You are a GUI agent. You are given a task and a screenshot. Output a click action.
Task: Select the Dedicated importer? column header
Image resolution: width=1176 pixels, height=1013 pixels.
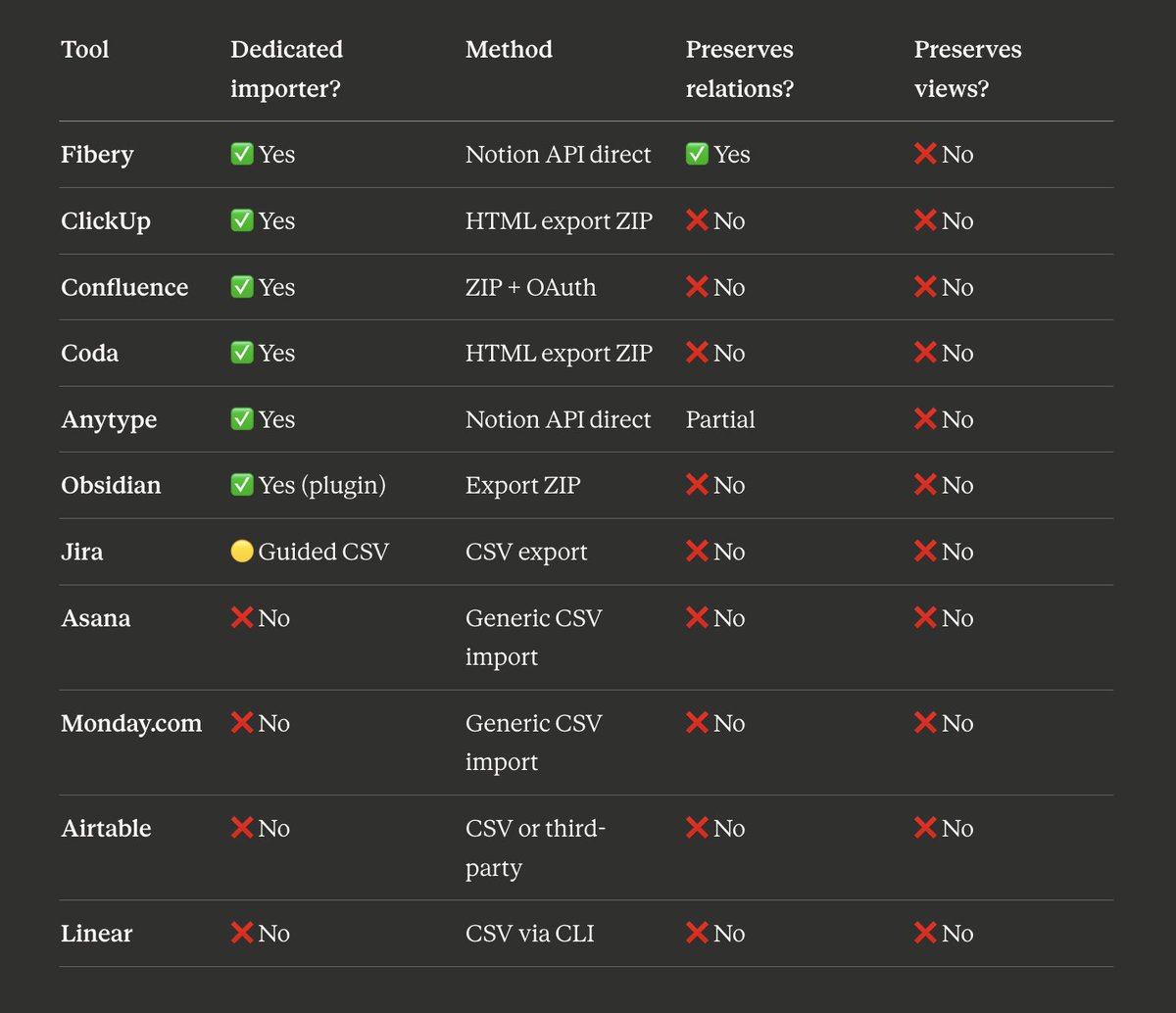point(286,69)
